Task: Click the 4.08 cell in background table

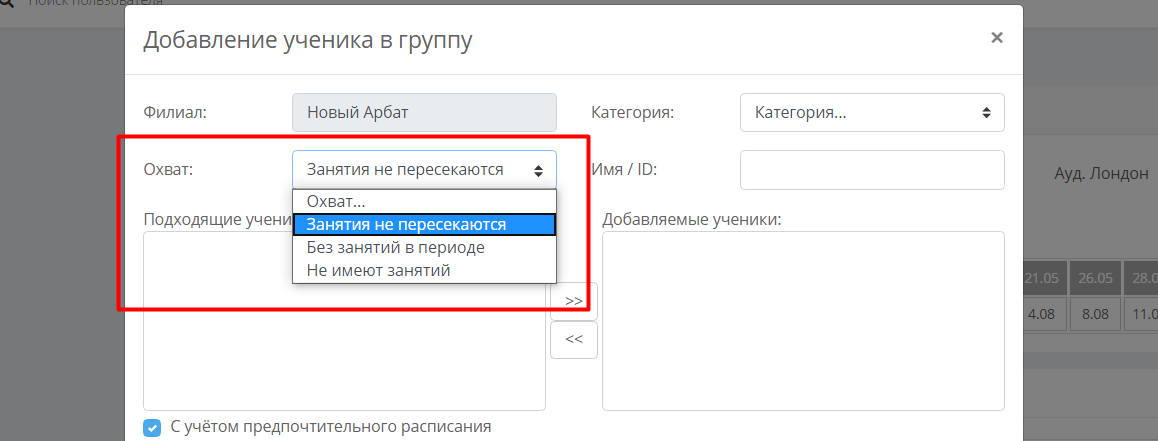Action: tap(1044, 314)
